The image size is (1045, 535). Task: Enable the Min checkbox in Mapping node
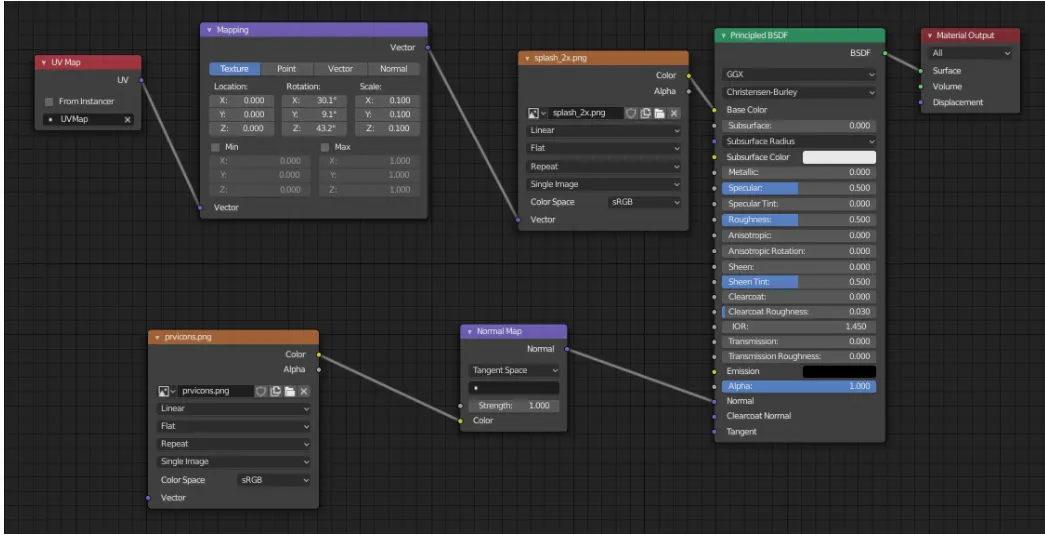[x=215, y=147]
